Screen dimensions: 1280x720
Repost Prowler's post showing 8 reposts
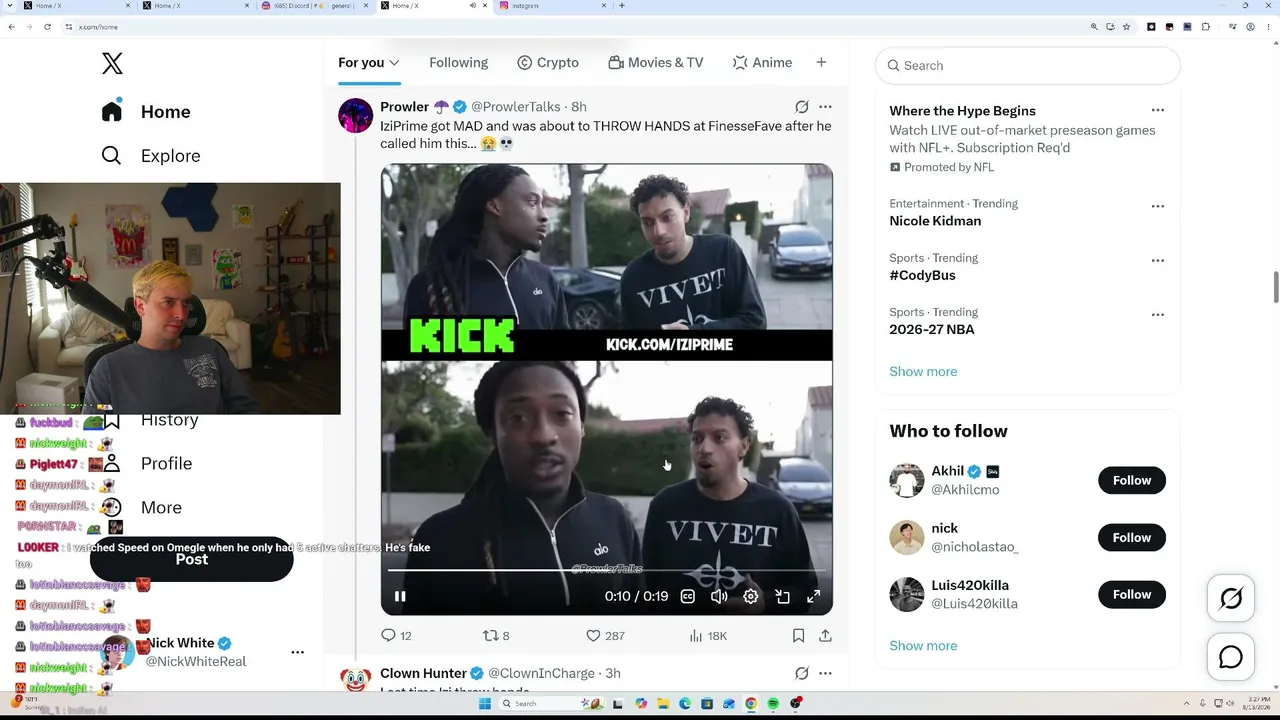click(496, 636)
